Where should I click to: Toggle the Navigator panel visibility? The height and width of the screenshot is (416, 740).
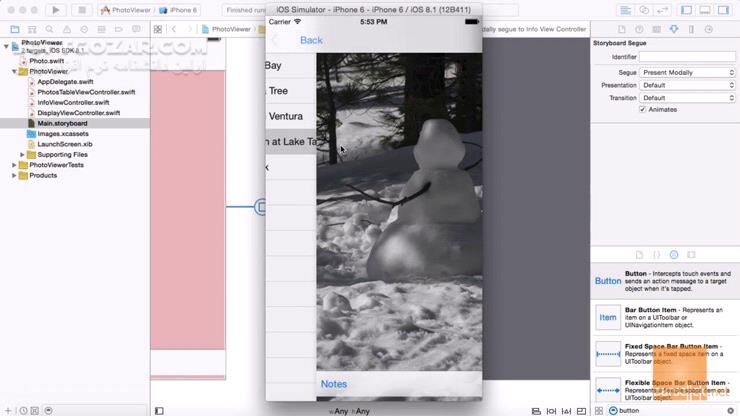(x=687, y=10)
